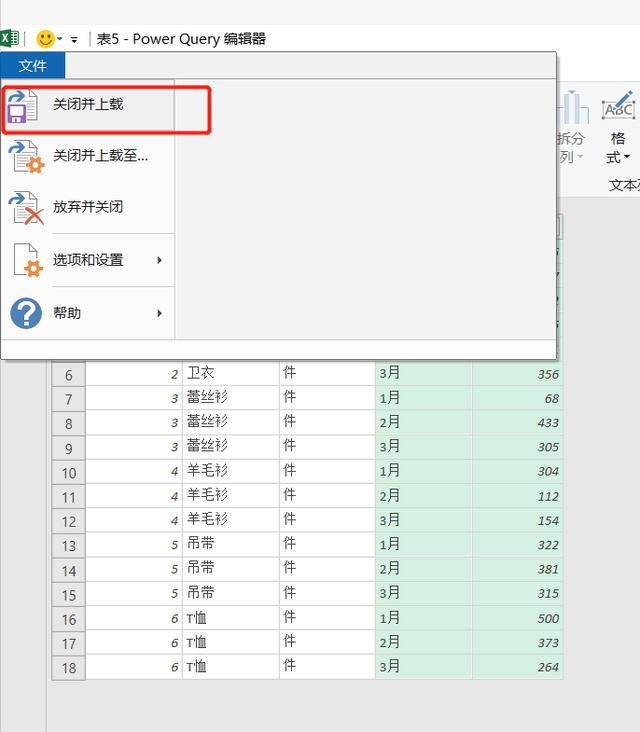Click the 吊带 cell in row 13
The height and width of the screenshot is (732, 640).
point(231,543)
